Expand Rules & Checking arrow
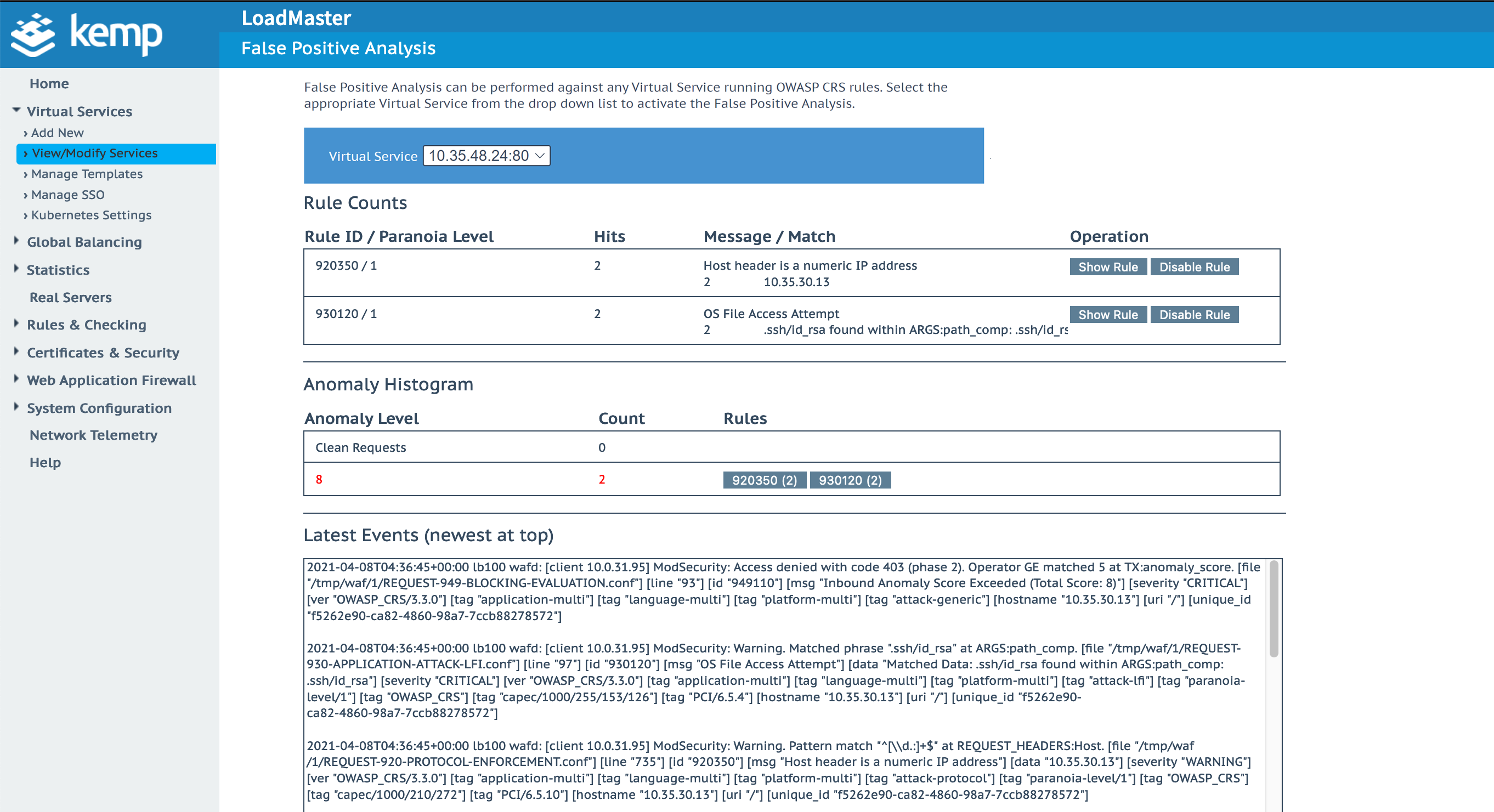 pyautogui.click(x=16, y=323)
